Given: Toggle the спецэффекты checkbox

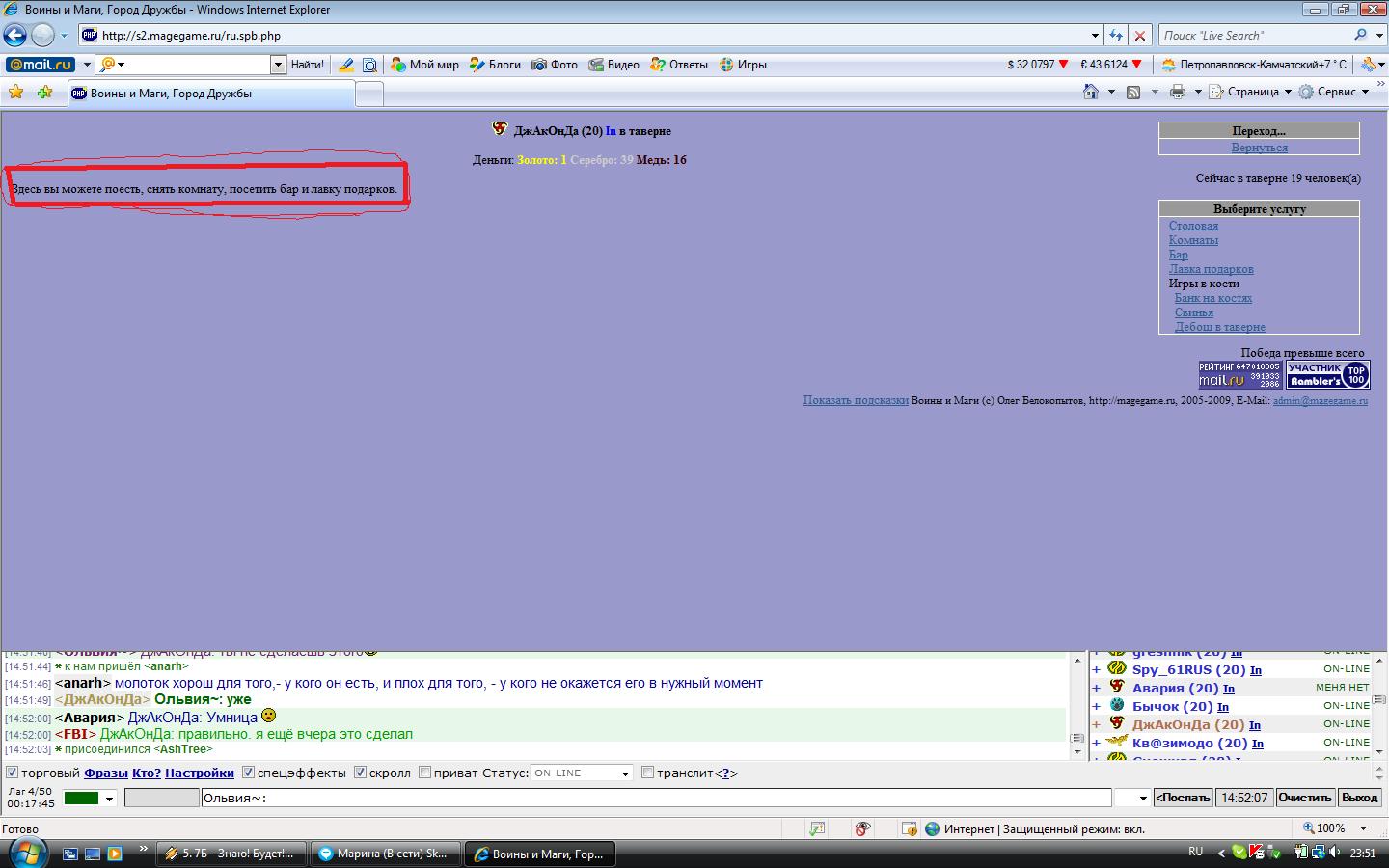Looking at the screenshot, I should 249,773.
